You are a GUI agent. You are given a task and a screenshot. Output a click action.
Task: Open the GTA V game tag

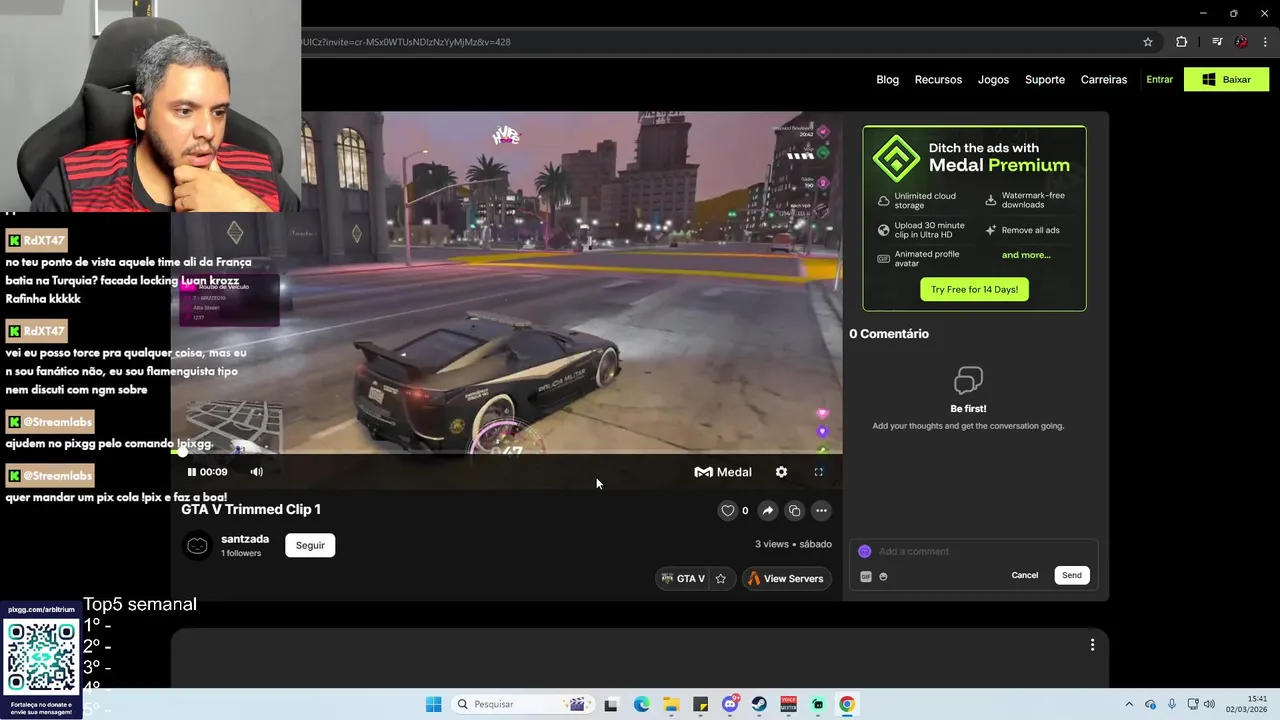(x=683, y=579)
